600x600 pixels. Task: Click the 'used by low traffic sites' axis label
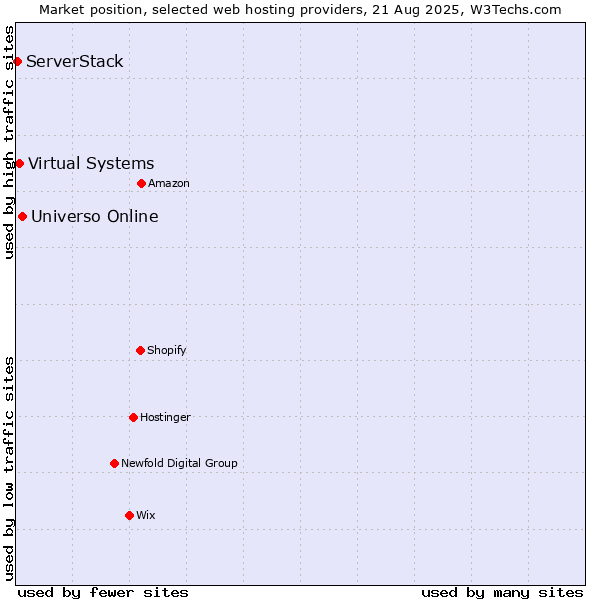(x=9, y=469)
